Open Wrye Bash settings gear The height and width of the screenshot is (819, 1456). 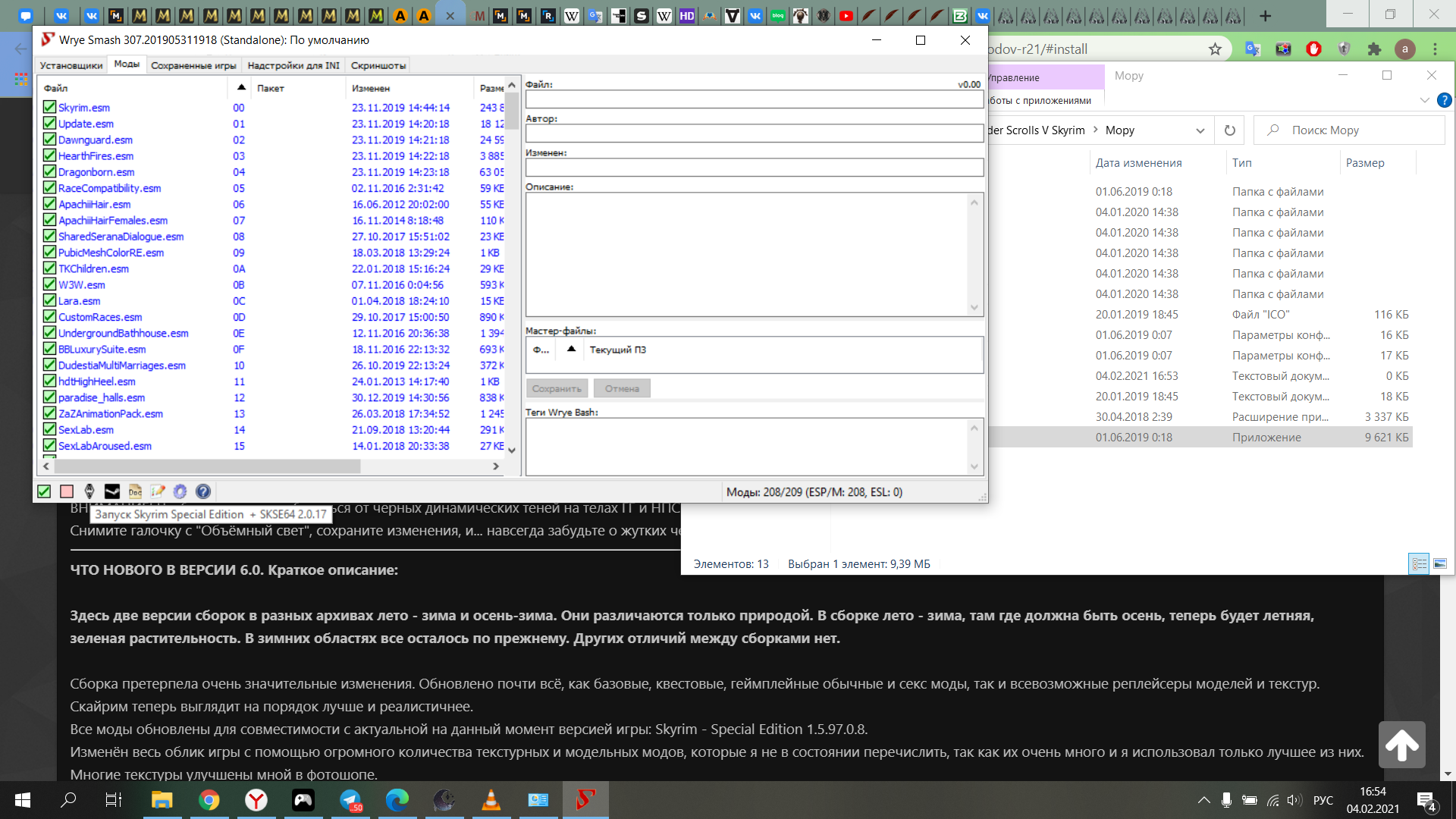180,491
